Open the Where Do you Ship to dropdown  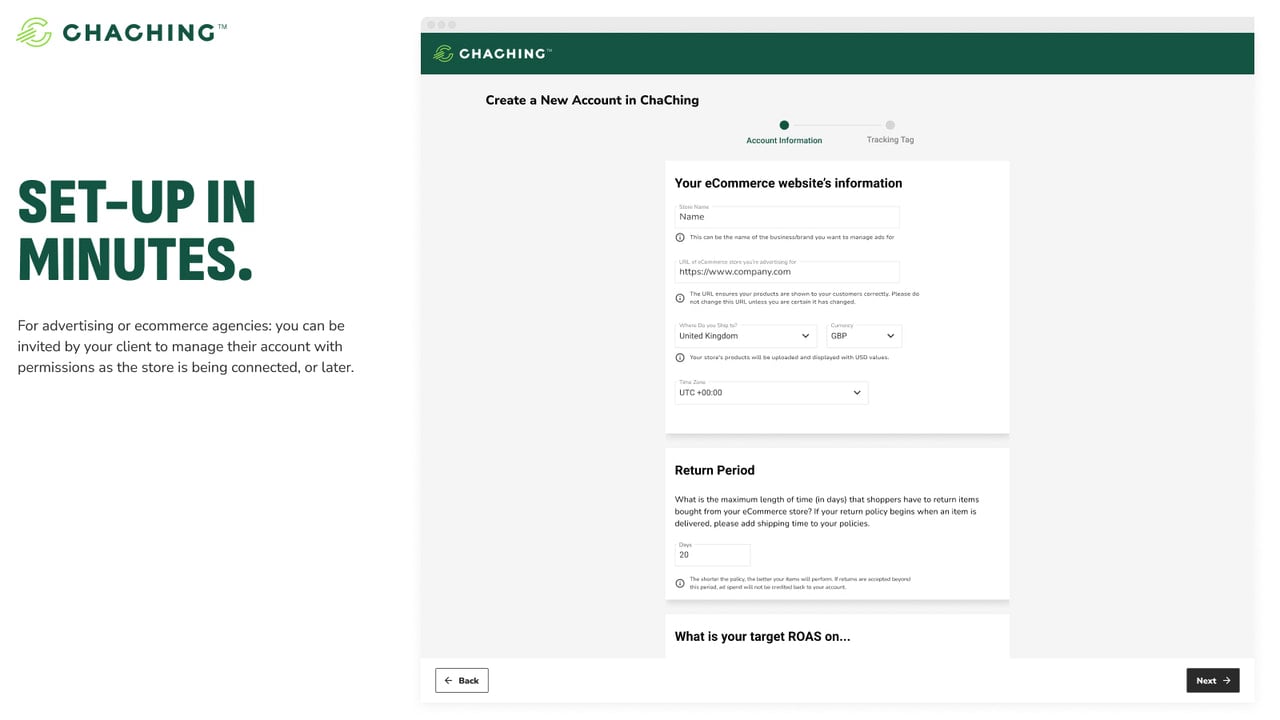pos(745,335)
